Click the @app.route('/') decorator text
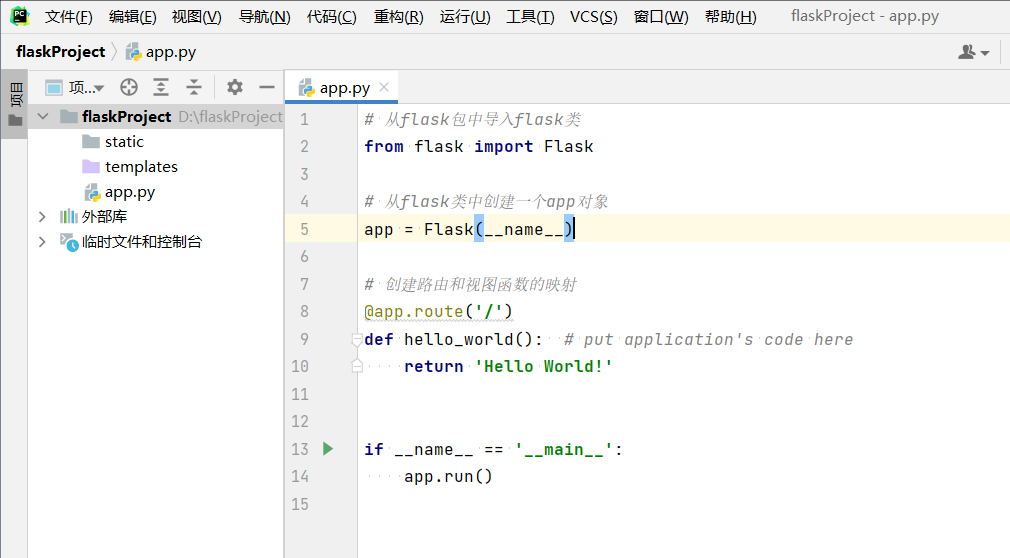The image size is (1010, 558). pyautogui.click(x=438, y=312)
